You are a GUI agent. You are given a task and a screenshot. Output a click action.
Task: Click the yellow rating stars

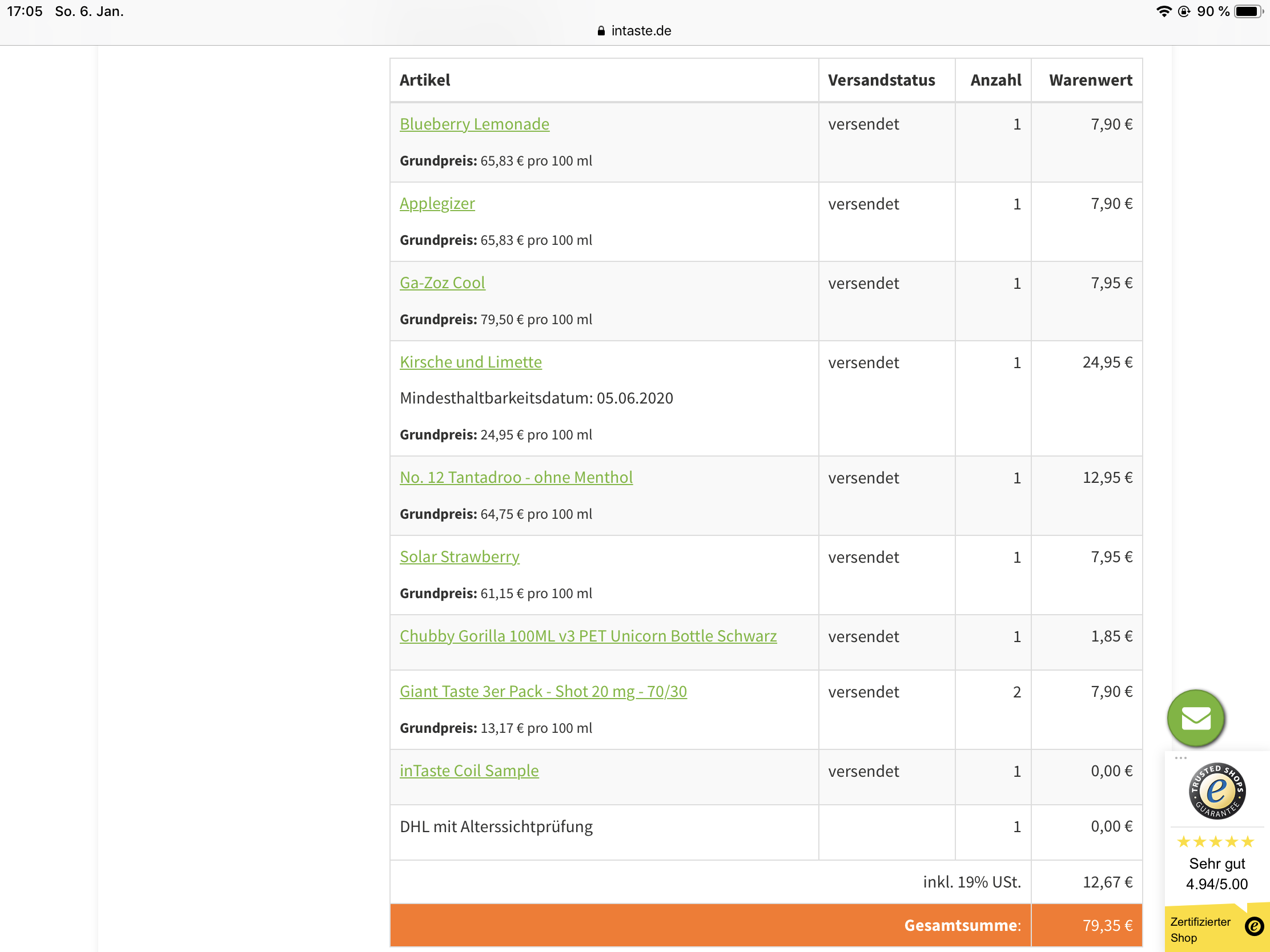click(1215, 841)
